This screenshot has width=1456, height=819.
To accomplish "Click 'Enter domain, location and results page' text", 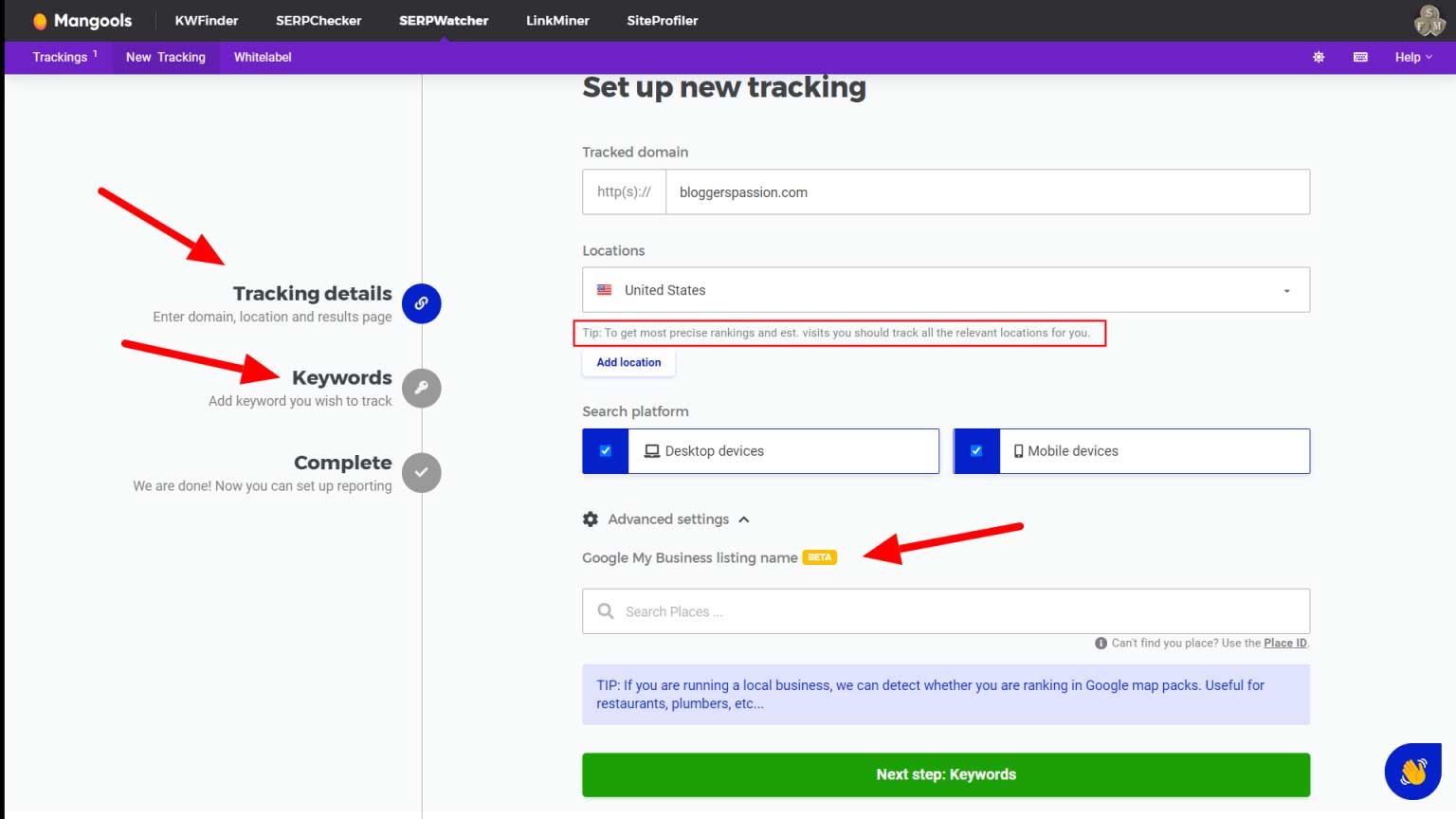I will 272,317.
